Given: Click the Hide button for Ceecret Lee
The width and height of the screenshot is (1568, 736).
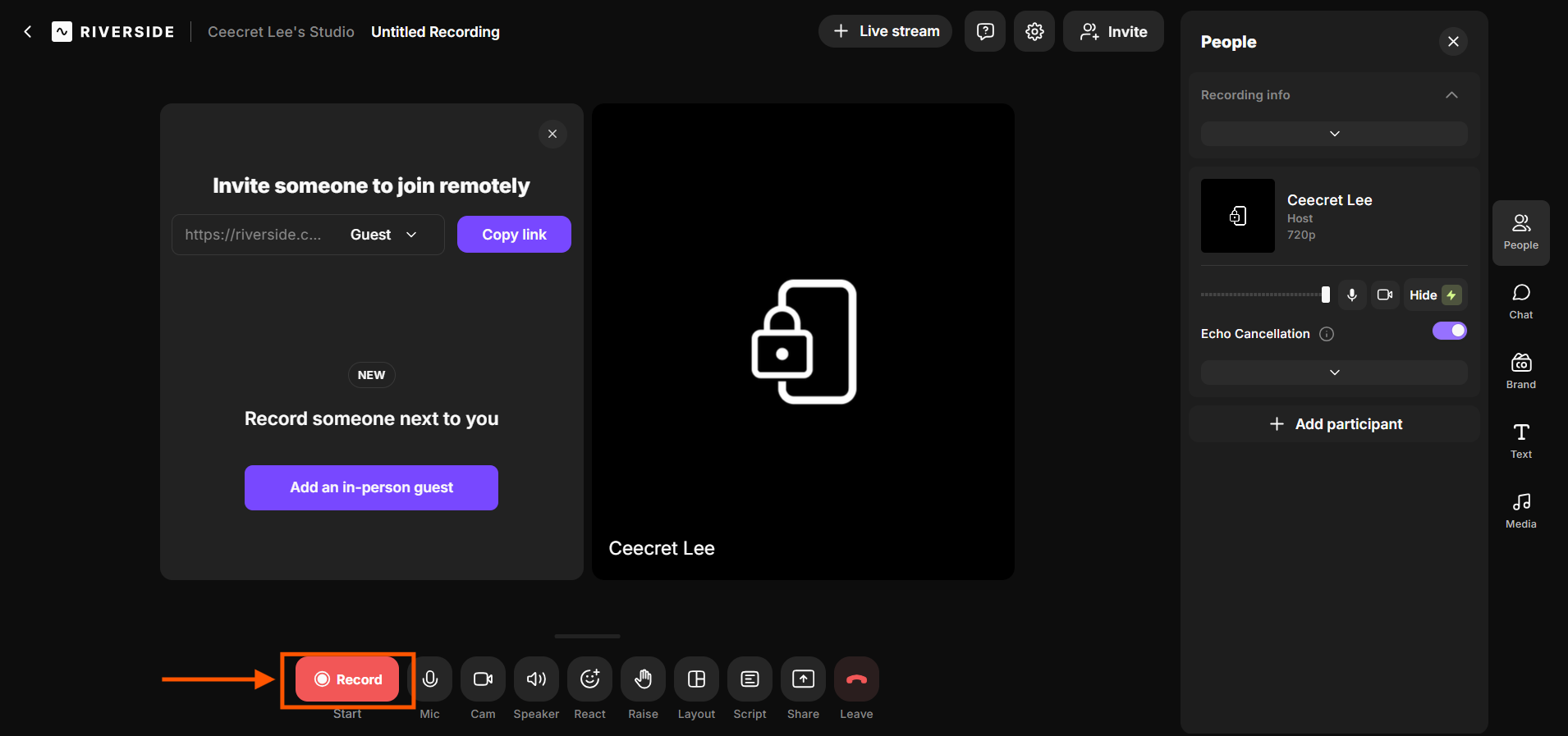Looking at the screenshot, I should pos(1435,295).
